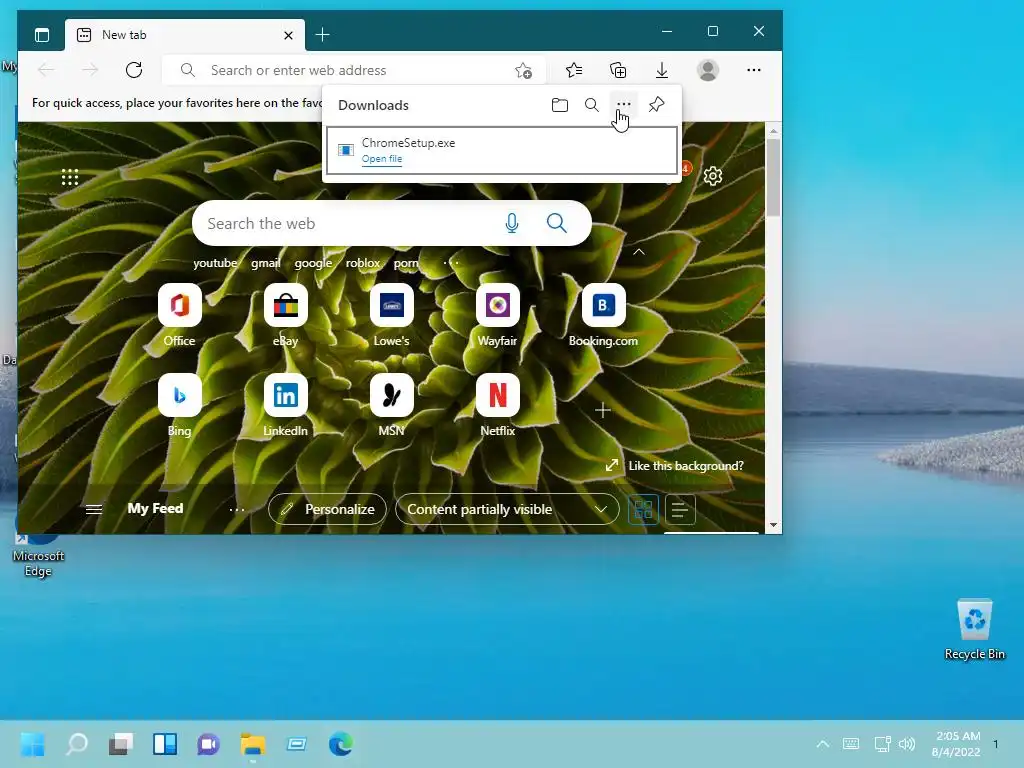Close the New tab tab
The width and height of the screenshot is (1024, 768).
coord(288,35)
